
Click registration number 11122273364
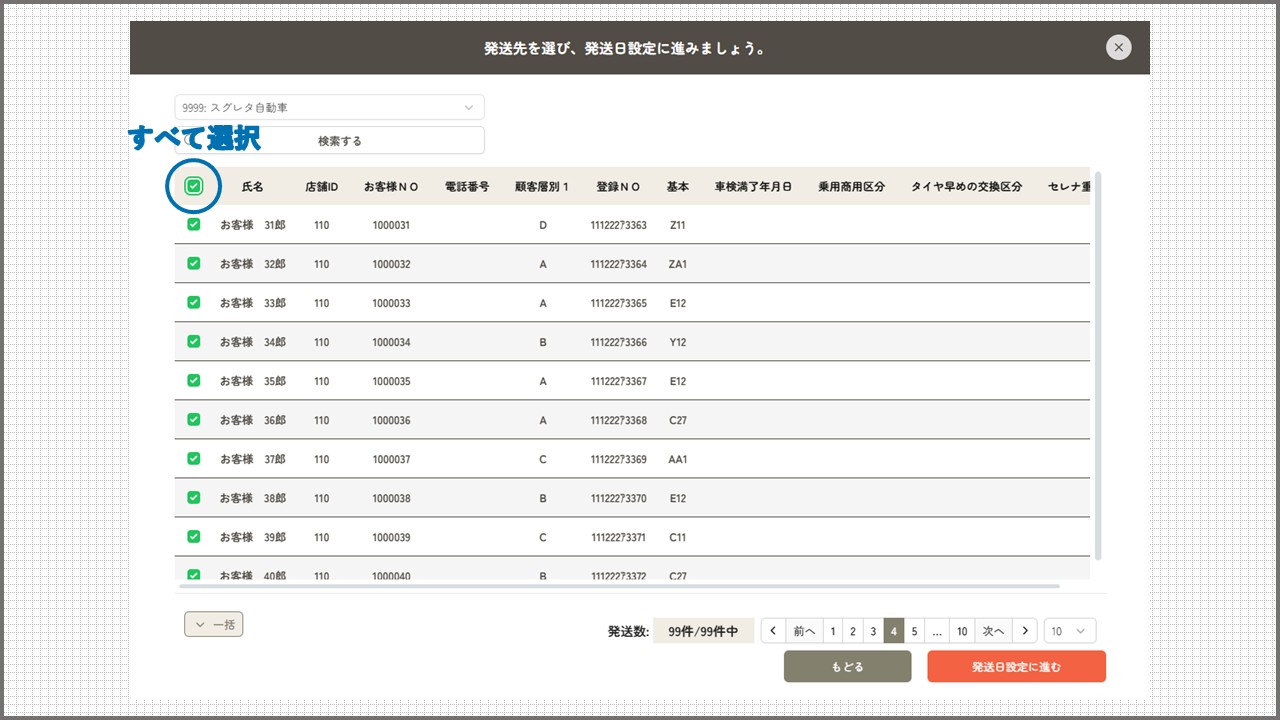(618, 264)
